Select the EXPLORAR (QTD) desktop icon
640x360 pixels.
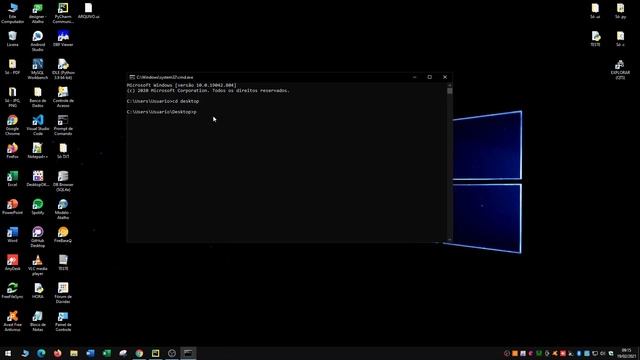[620, 69]
